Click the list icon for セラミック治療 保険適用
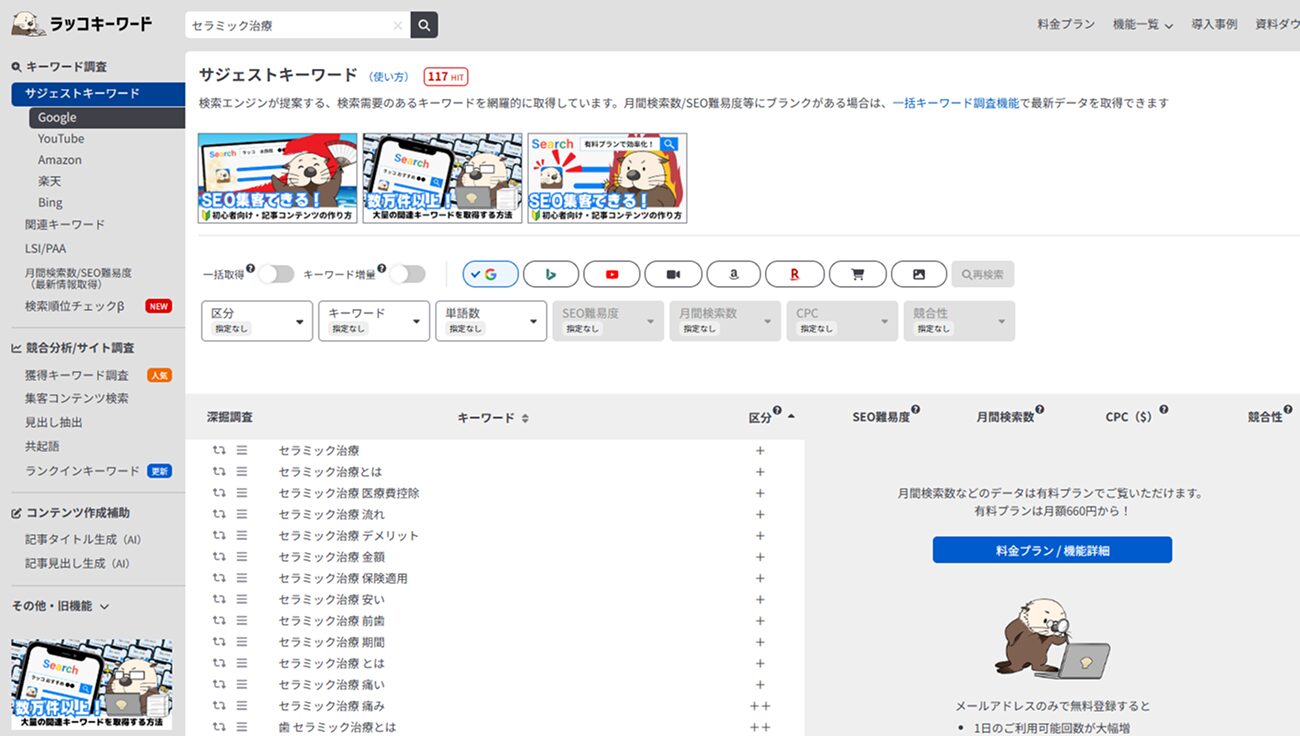1300x736 pixels. click(x=242, y=578)
